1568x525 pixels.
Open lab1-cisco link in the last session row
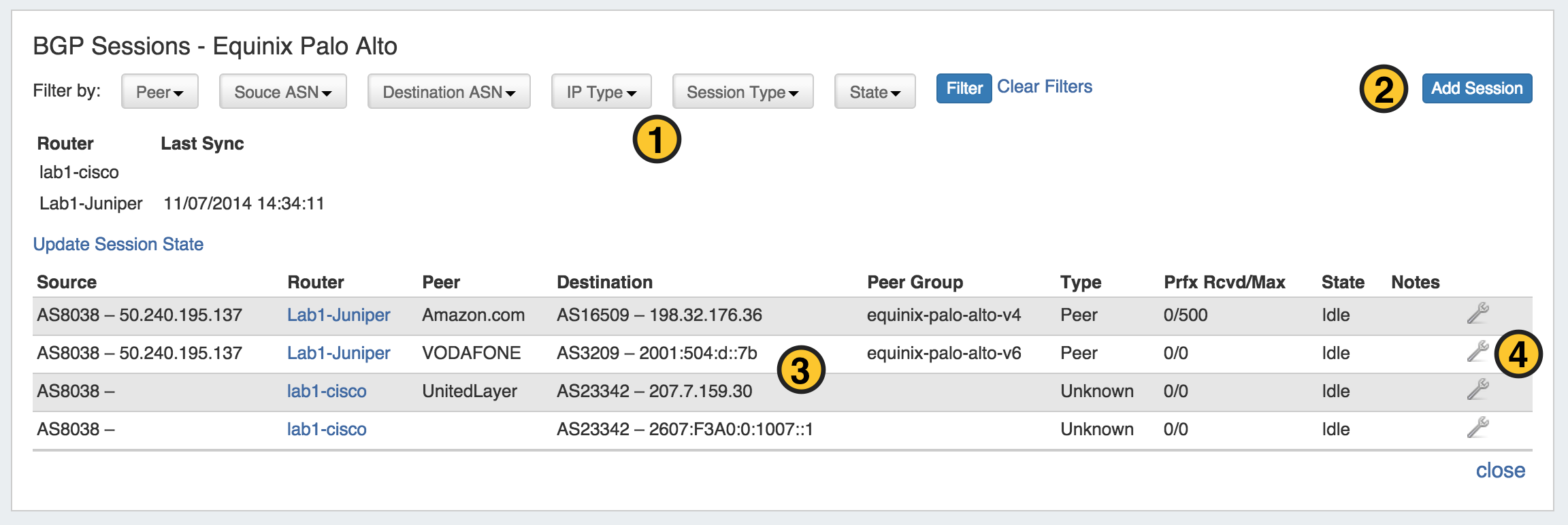(x=327, y=429)
